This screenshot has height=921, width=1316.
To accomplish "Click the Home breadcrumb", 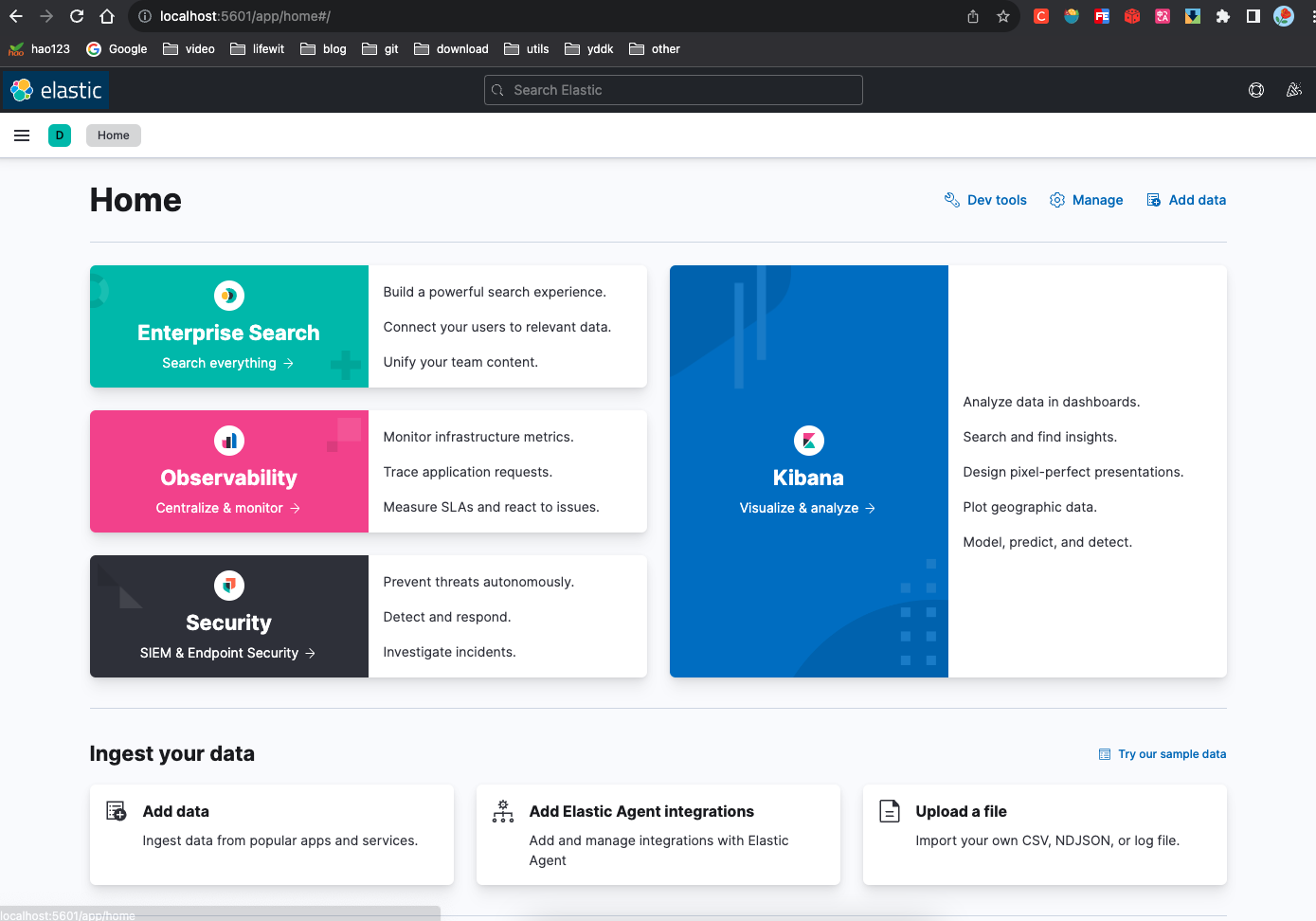I will coord(114,135).
